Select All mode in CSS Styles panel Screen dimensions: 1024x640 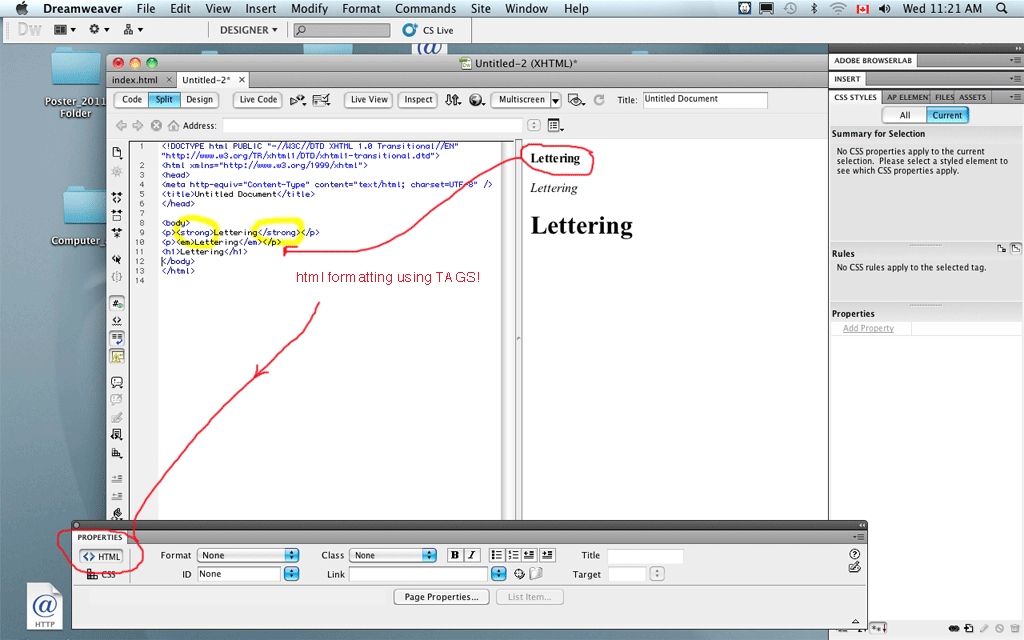tap(904, 116)
